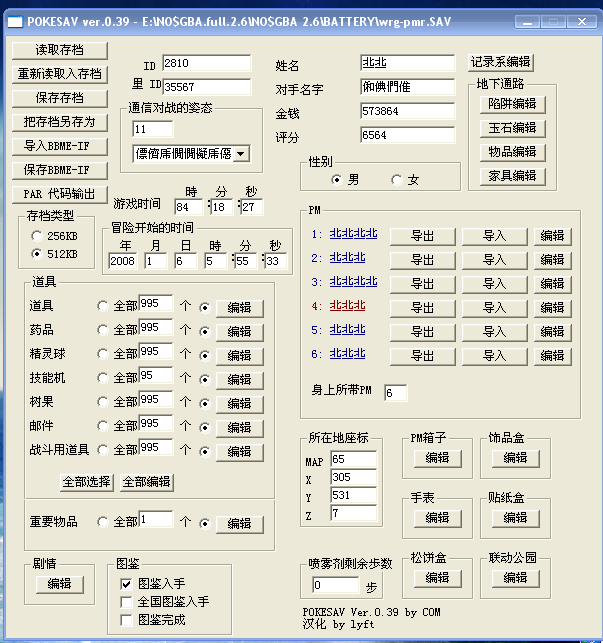The width and height of the screenshot is (603, 643).
Task: Select 全部 radio for 重要物品
Action: (103, 522)
